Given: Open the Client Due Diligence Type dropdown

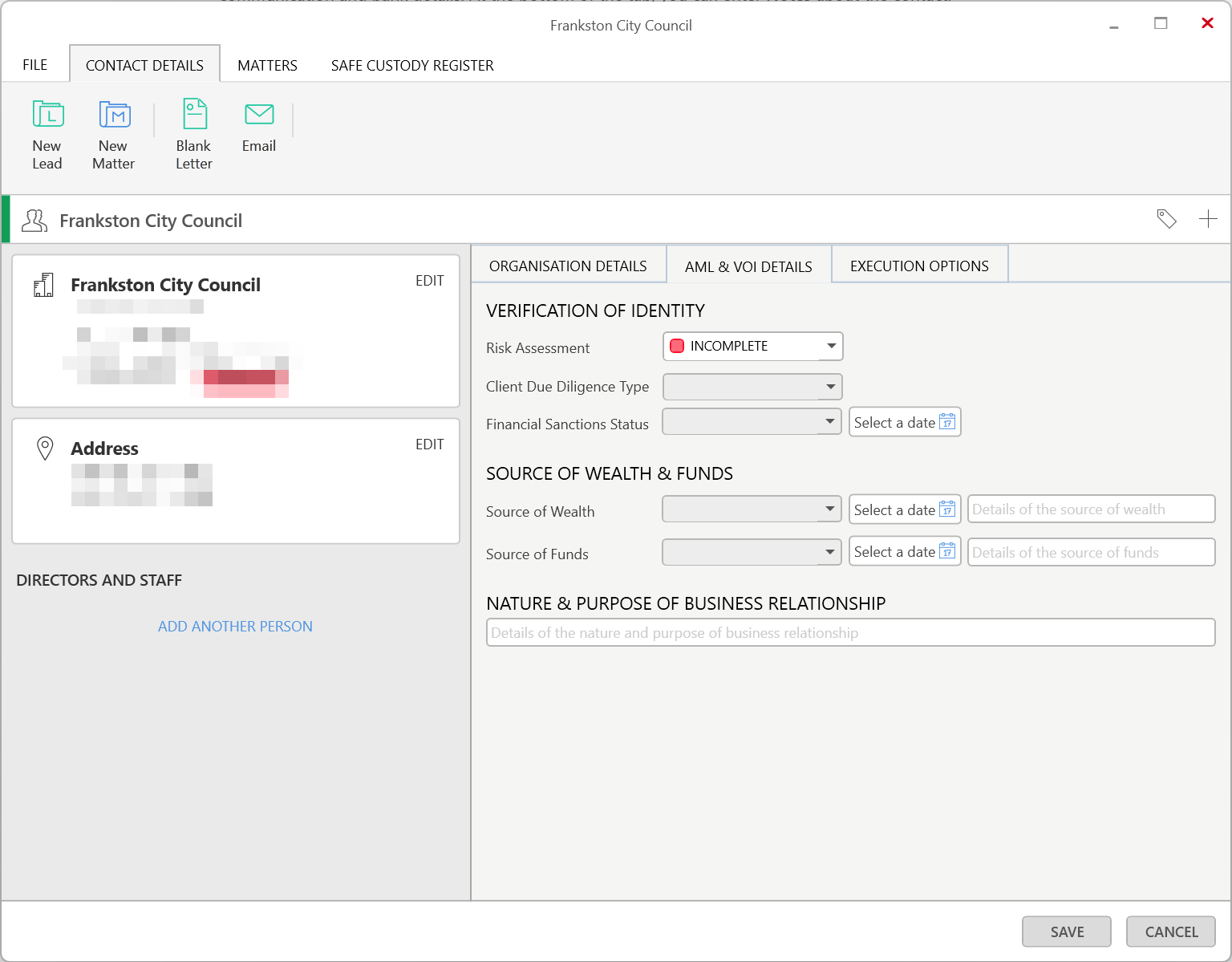Looking at the screenshot, I should tap(831, 387).
